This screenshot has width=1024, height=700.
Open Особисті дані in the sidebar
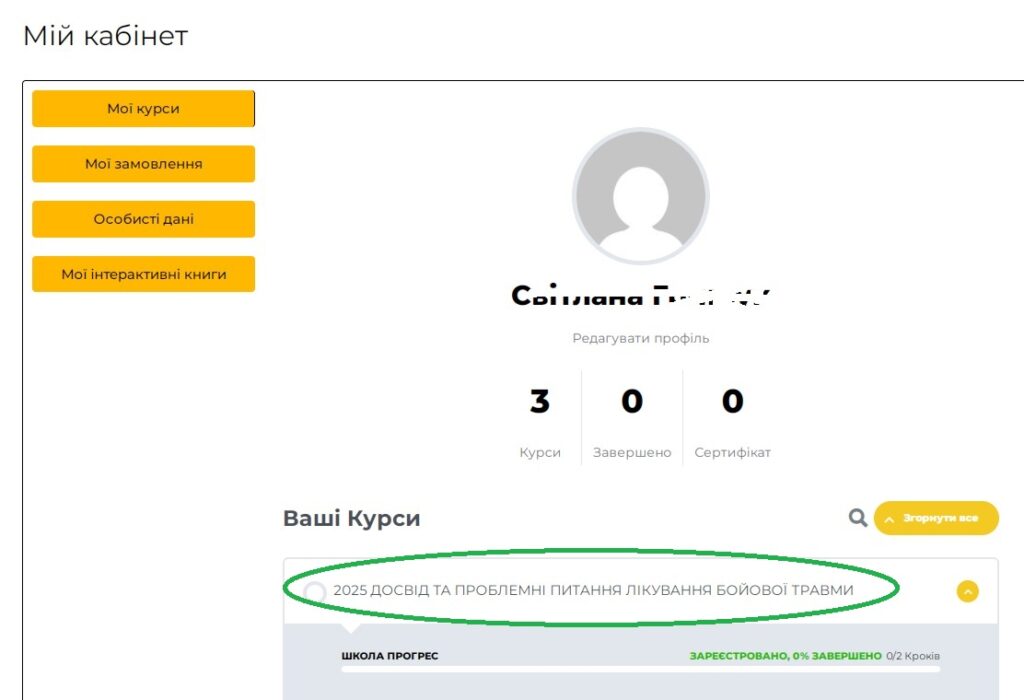(143, 219)
